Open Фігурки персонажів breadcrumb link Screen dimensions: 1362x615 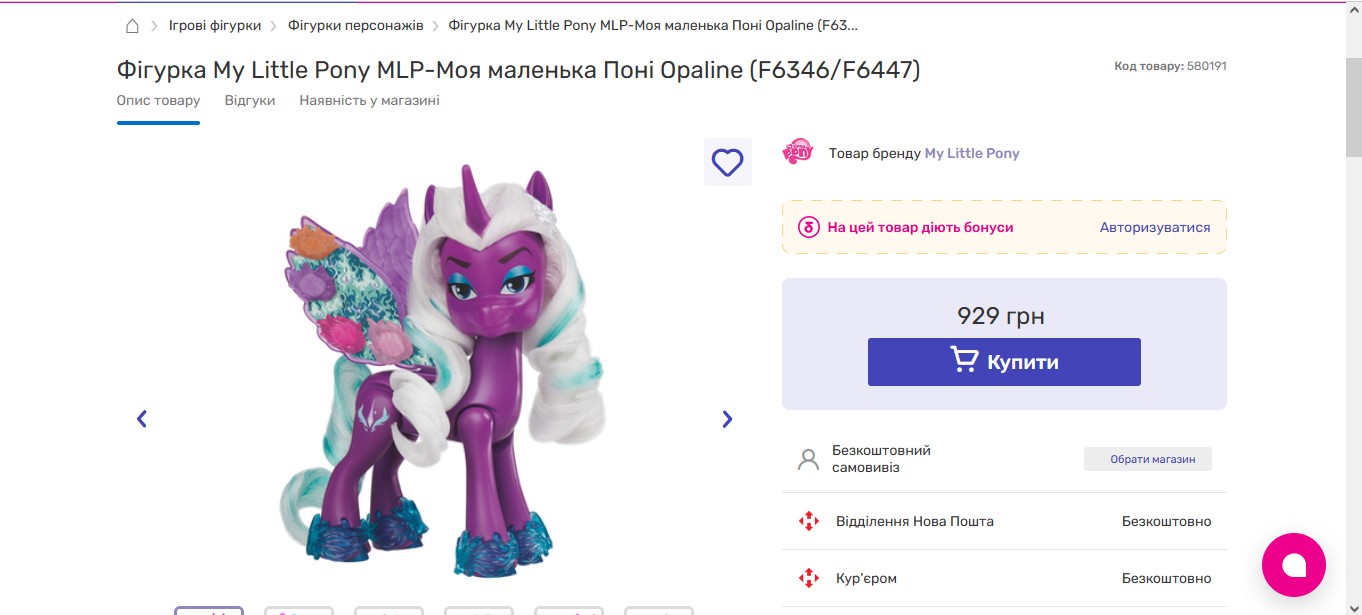355,26
